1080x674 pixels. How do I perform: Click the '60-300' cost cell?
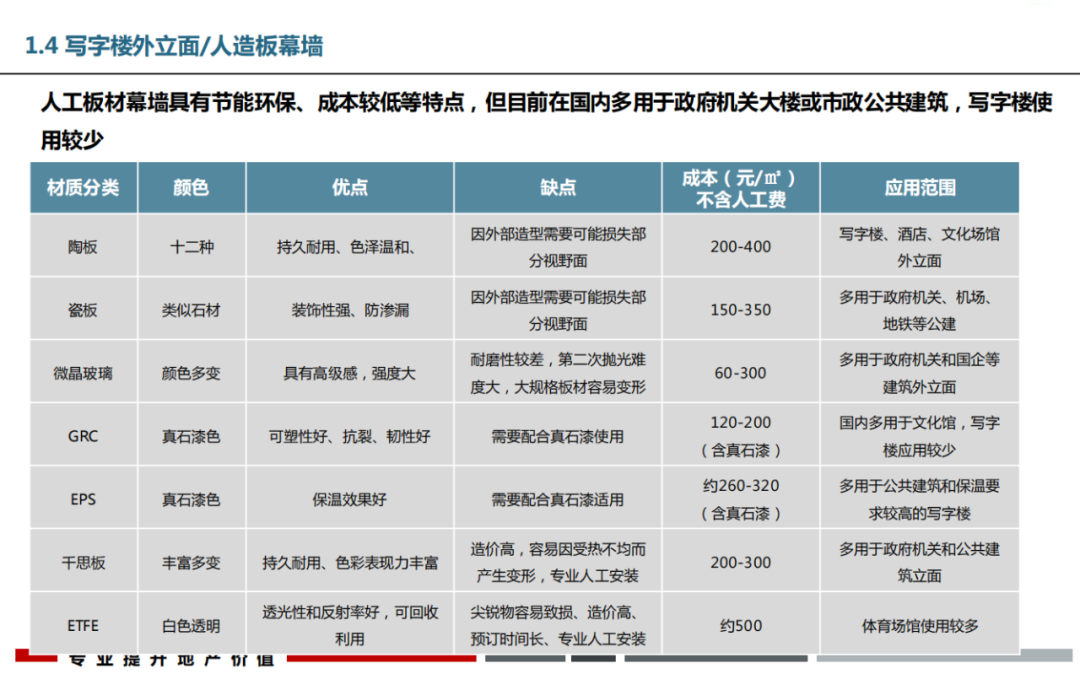740,372
